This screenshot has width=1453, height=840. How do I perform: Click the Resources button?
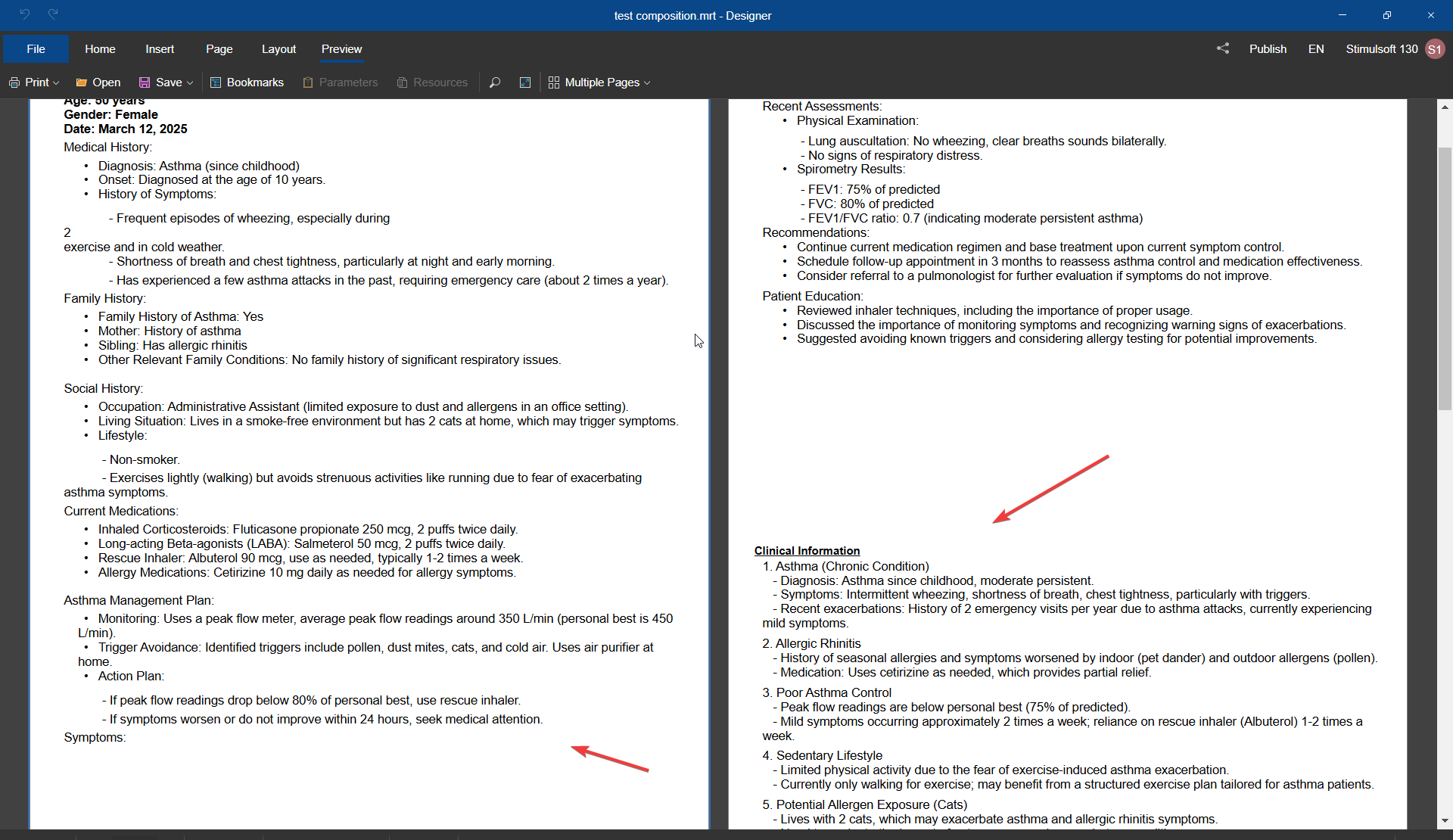(x=432, y=82)
